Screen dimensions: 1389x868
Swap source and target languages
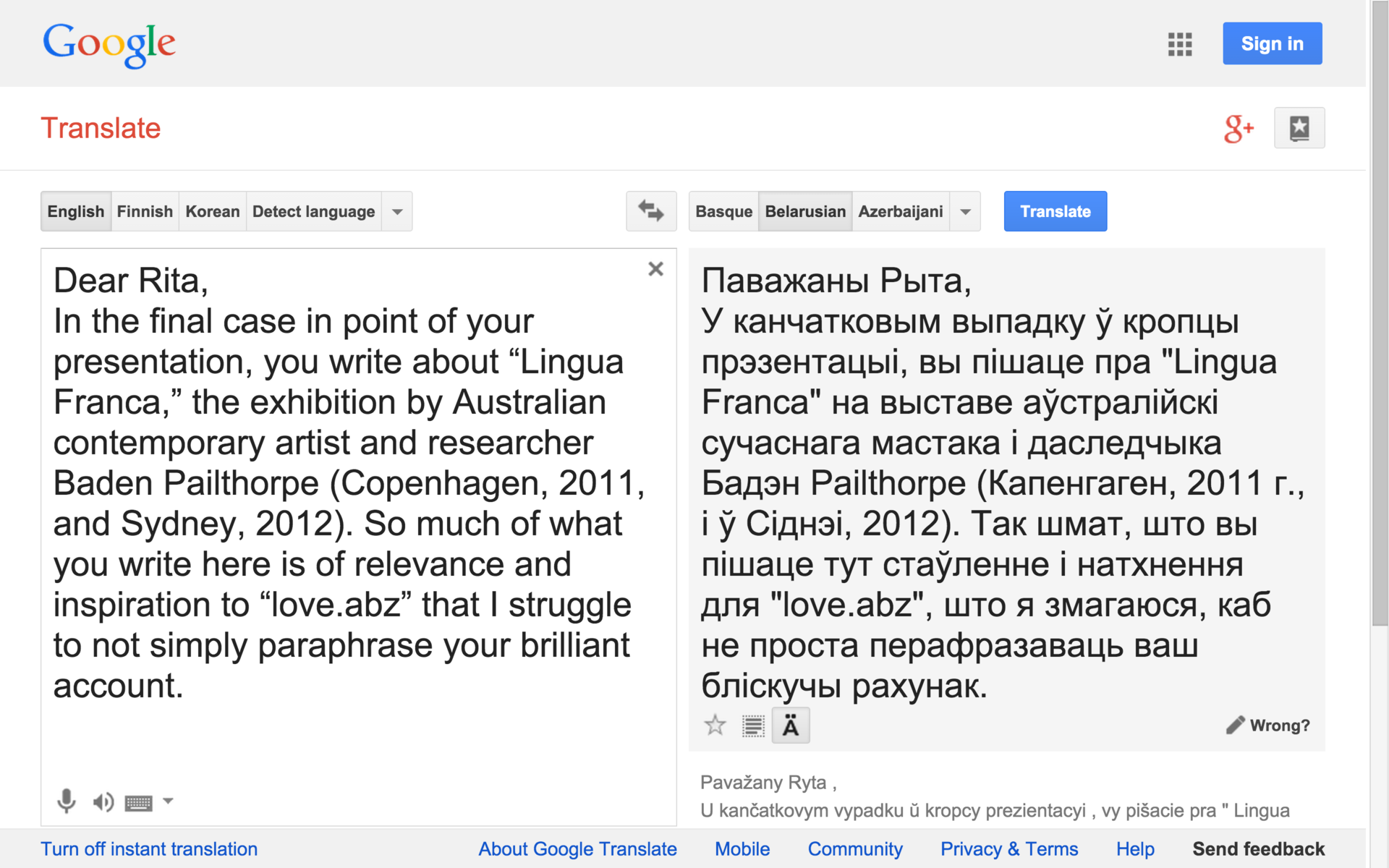pos(650,211)
